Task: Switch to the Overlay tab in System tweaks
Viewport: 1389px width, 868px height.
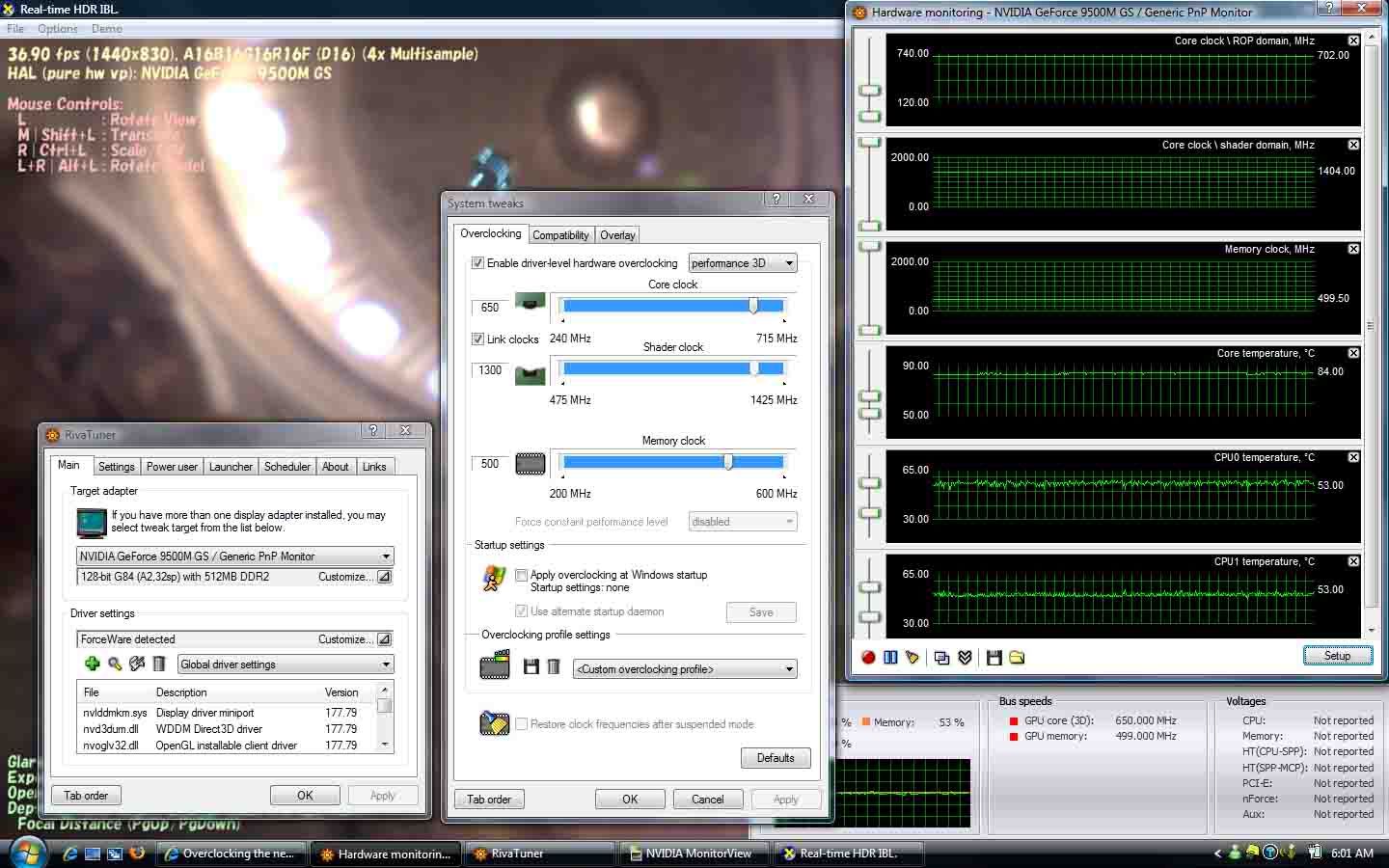Action: (617, 235)
